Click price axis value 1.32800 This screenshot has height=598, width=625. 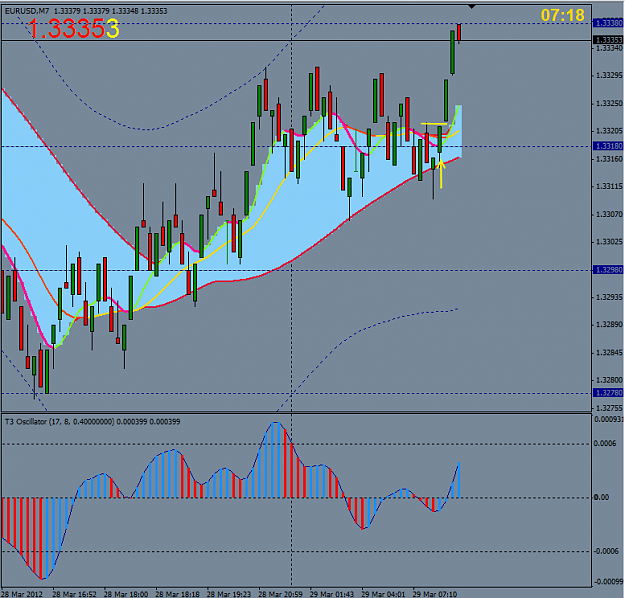609,380
